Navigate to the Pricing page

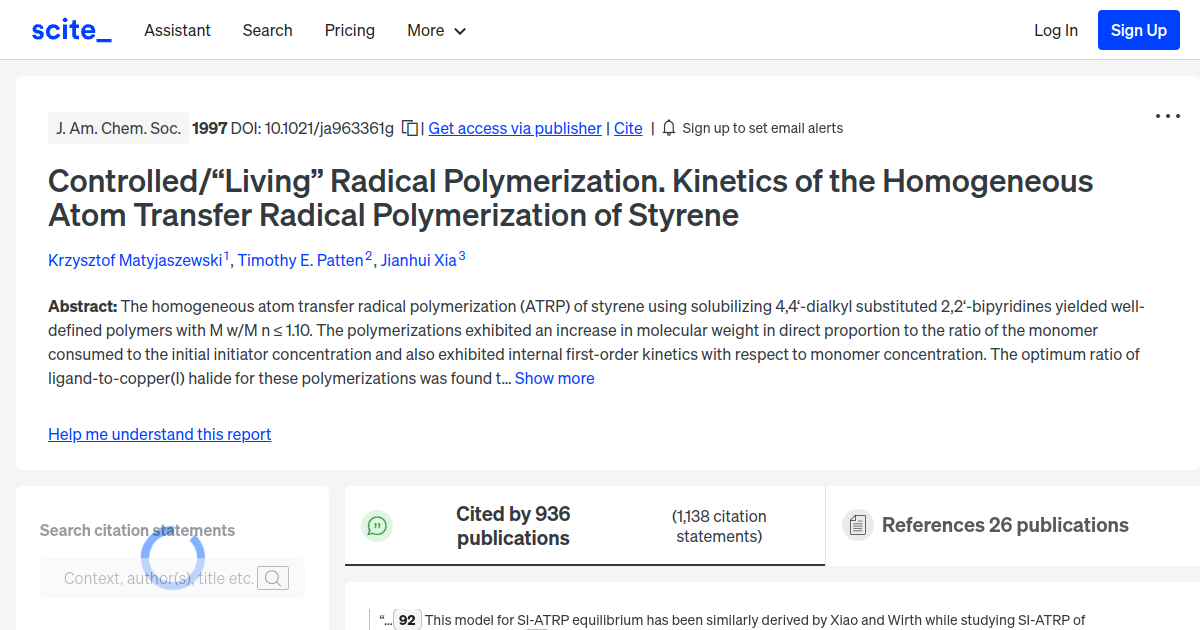point(349,30)
